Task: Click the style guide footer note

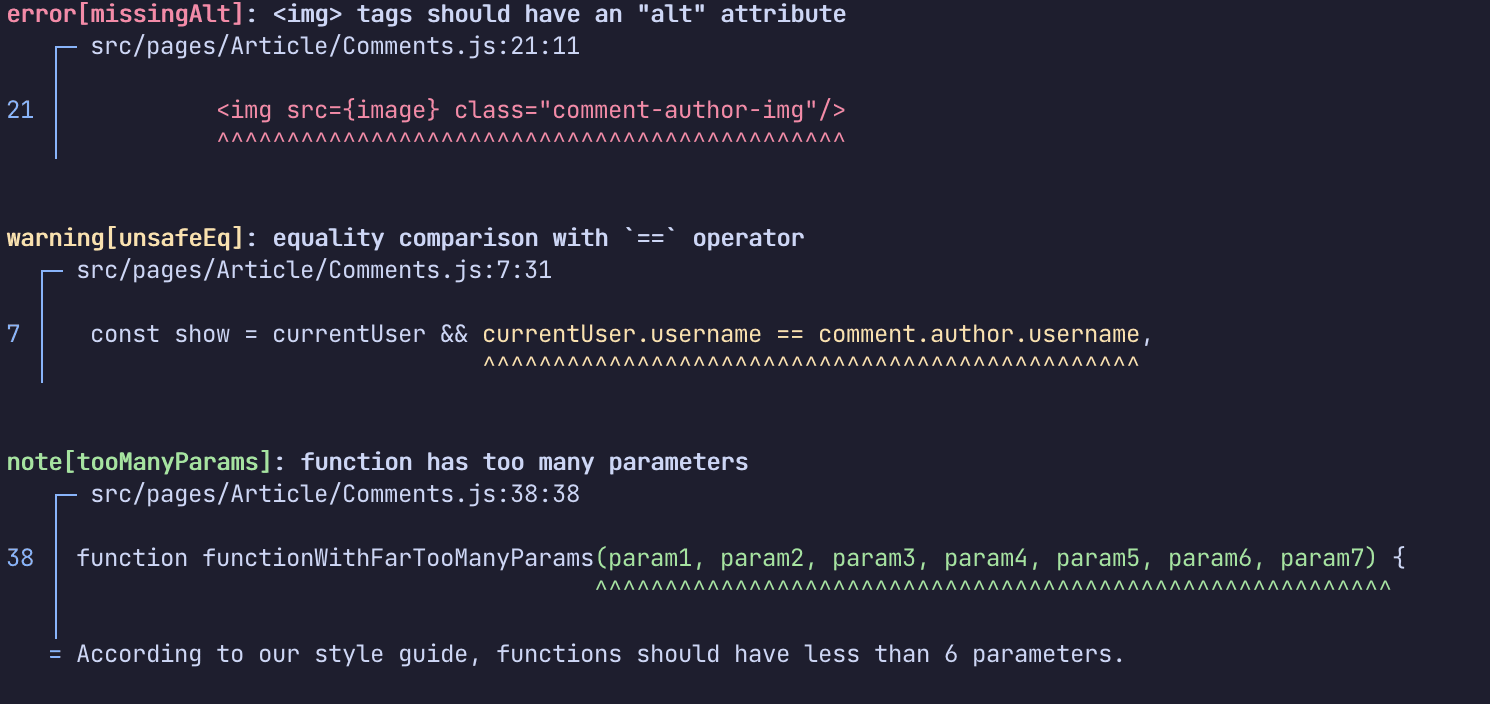Action: click(x=600, y=654)
